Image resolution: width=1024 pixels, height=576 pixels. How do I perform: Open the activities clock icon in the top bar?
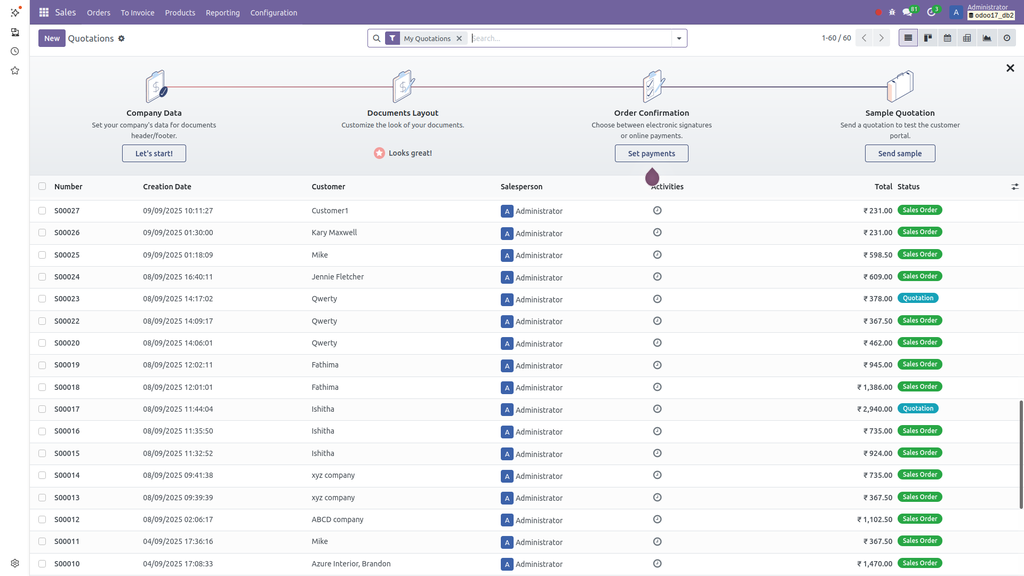click(931, 11)
